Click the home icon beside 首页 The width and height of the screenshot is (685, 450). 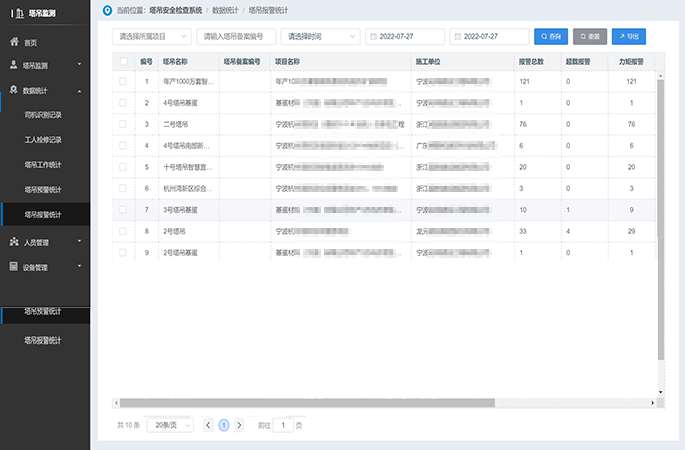(x=14, y=42)
